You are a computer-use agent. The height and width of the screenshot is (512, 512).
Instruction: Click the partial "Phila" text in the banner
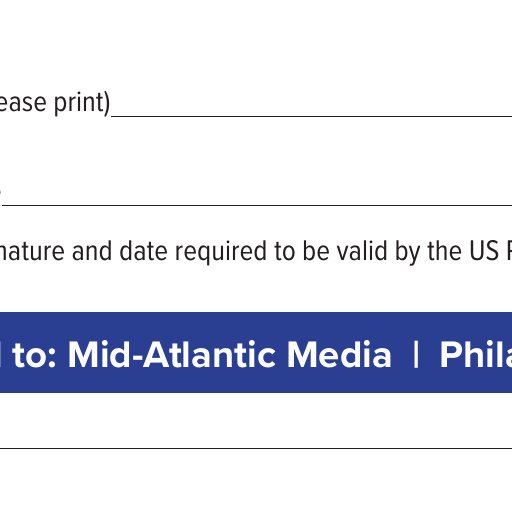[x=476, y=354]
